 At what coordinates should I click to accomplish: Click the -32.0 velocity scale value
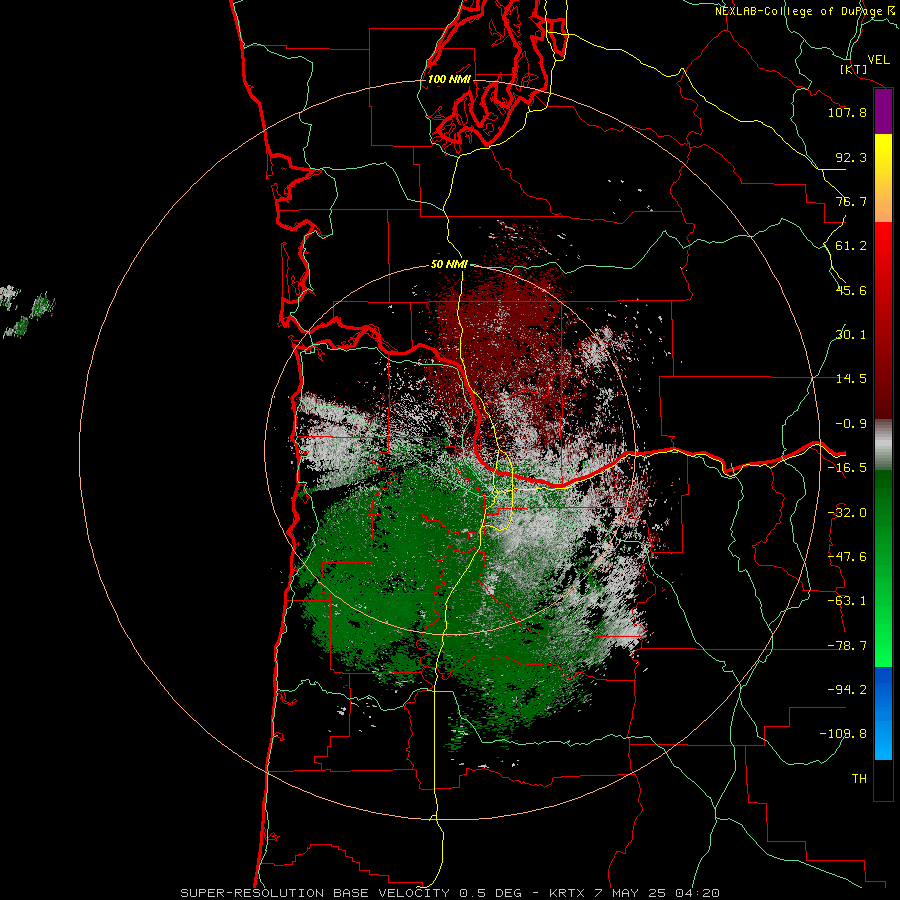(x=847, y=513)
